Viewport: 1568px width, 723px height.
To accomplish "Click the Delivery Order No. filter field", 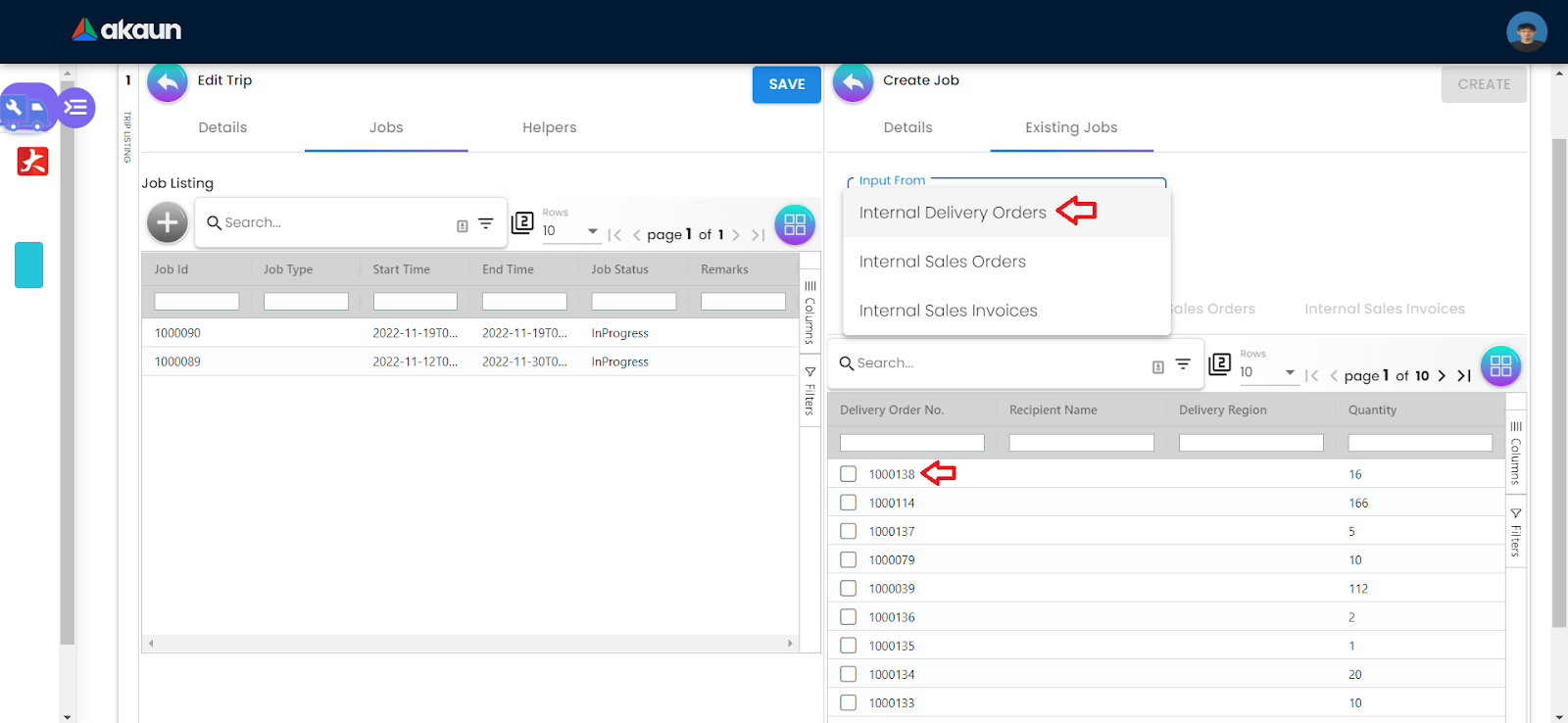I will tap(911, 443).
